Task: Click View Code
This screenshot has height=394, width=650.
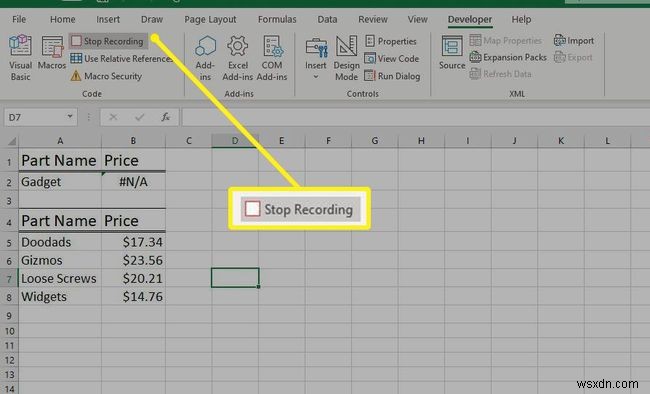Action: click(x=392, y=58)
